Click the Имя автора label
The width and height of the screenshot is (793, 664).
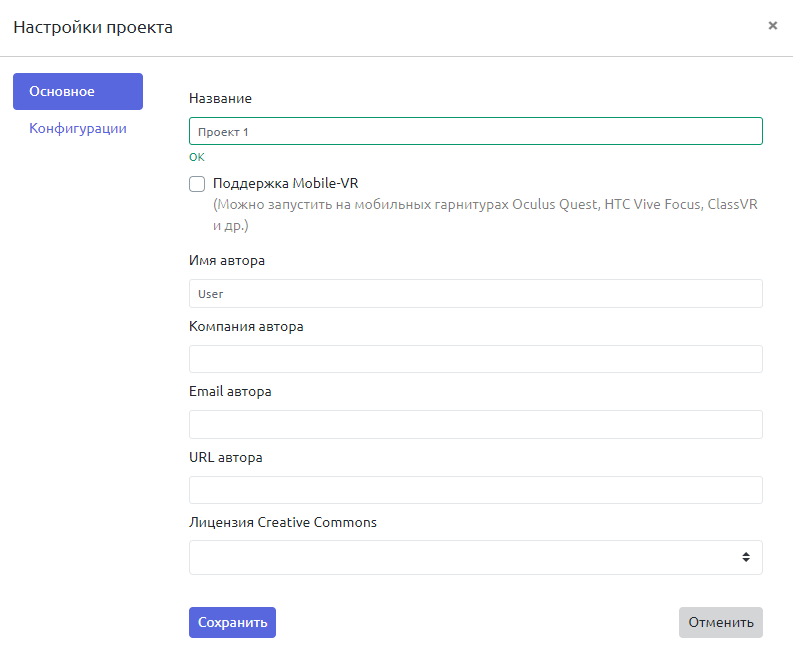click(x=227, y=261)
